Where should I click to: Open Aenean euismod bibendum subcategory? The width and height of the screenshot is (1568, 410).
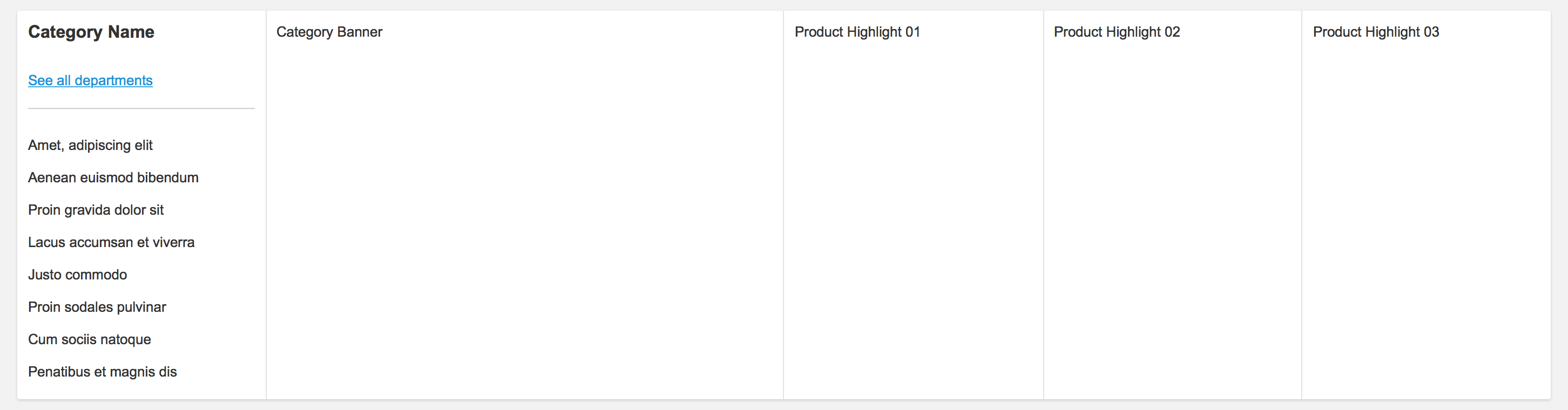(x=113, y=177)
